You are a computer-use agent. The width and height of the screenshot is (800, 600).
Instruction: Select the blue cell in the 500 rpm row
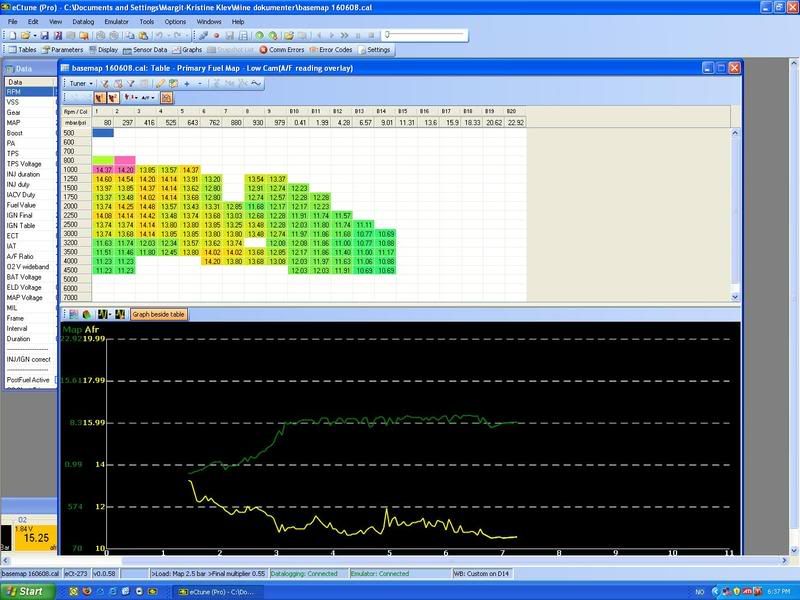103,133
